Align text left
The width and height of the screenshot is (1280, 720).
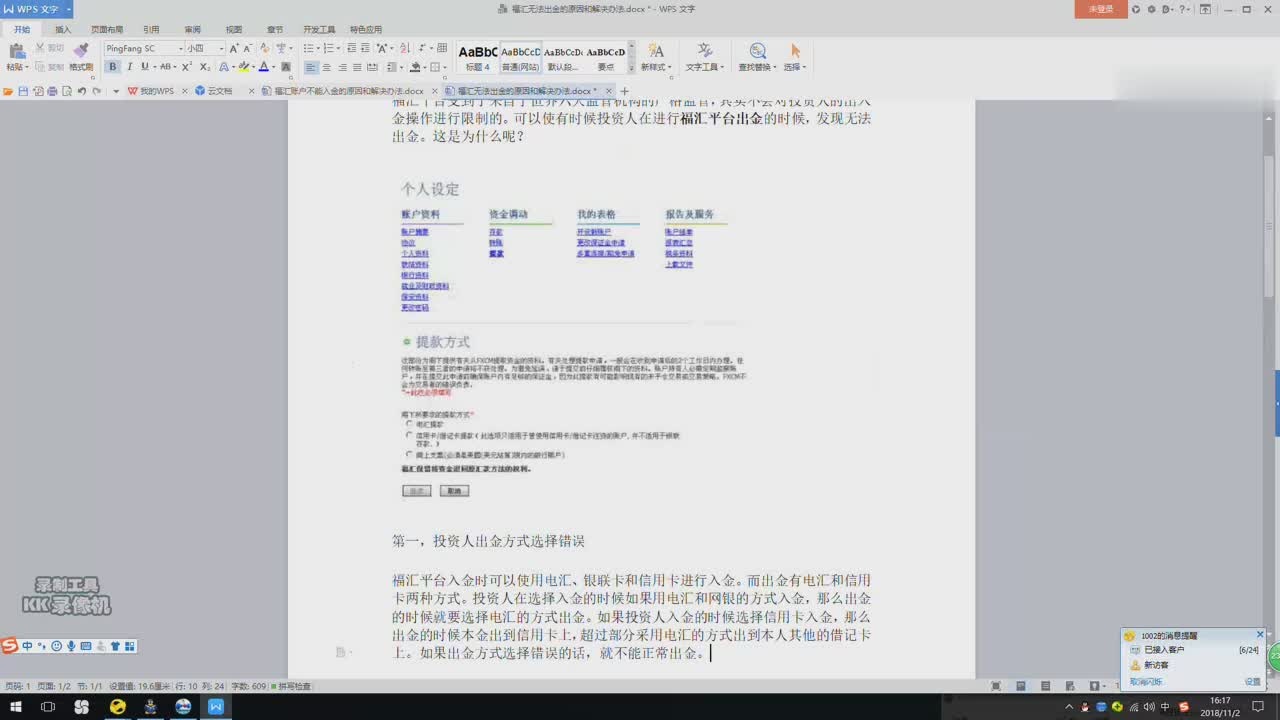(x=311, y=67)
